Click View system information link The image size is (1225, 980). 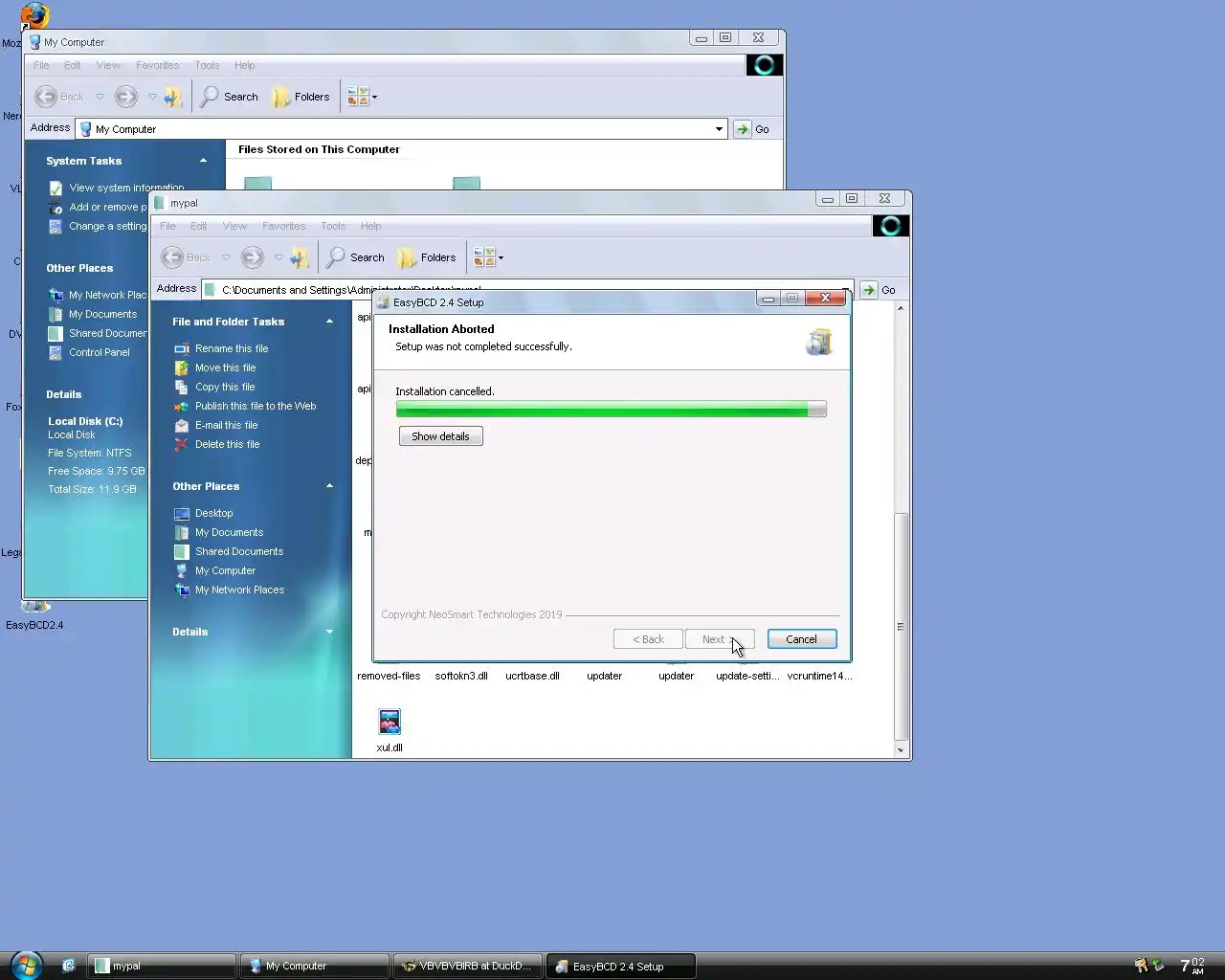pyautogui.click(x=126, y=188)
